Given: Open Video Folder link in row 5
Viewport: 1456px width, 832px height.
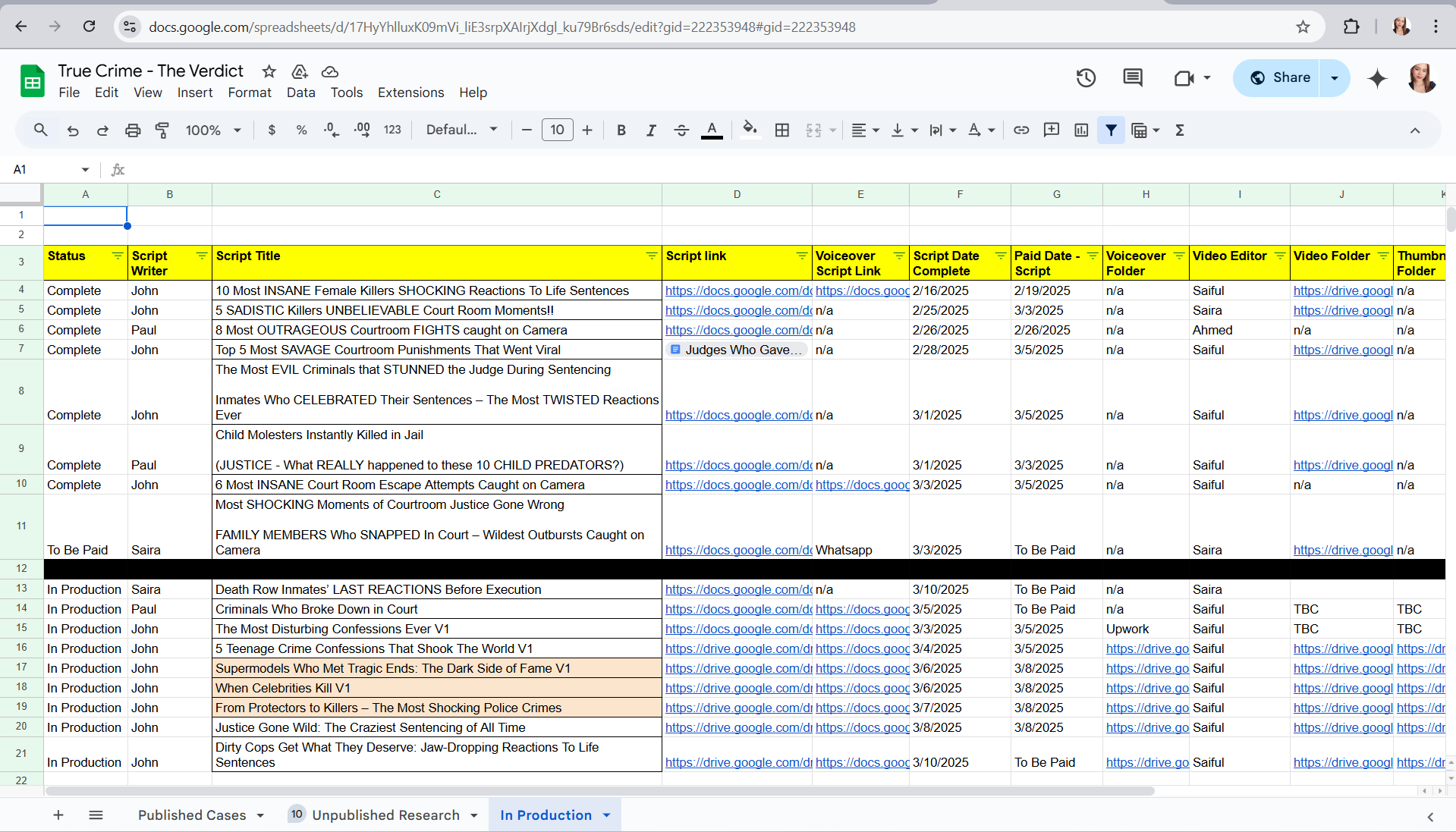Looking at the screenshot, I should [1342, 310].
